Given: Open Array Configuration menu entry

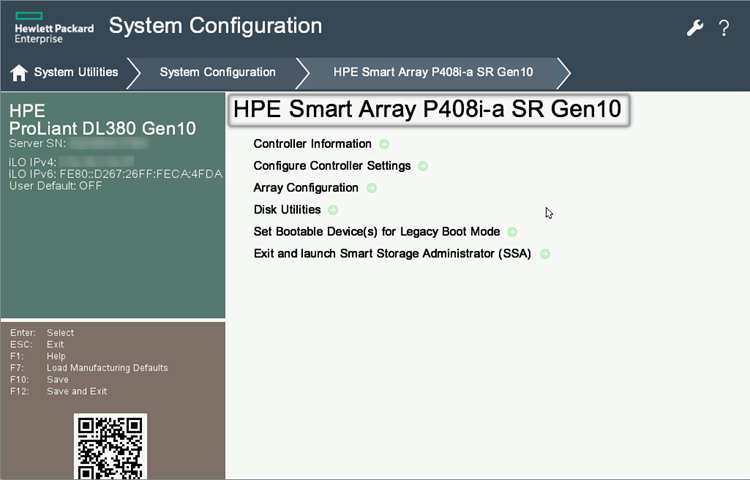Looking at the screenshot, I should pos(306,188).
